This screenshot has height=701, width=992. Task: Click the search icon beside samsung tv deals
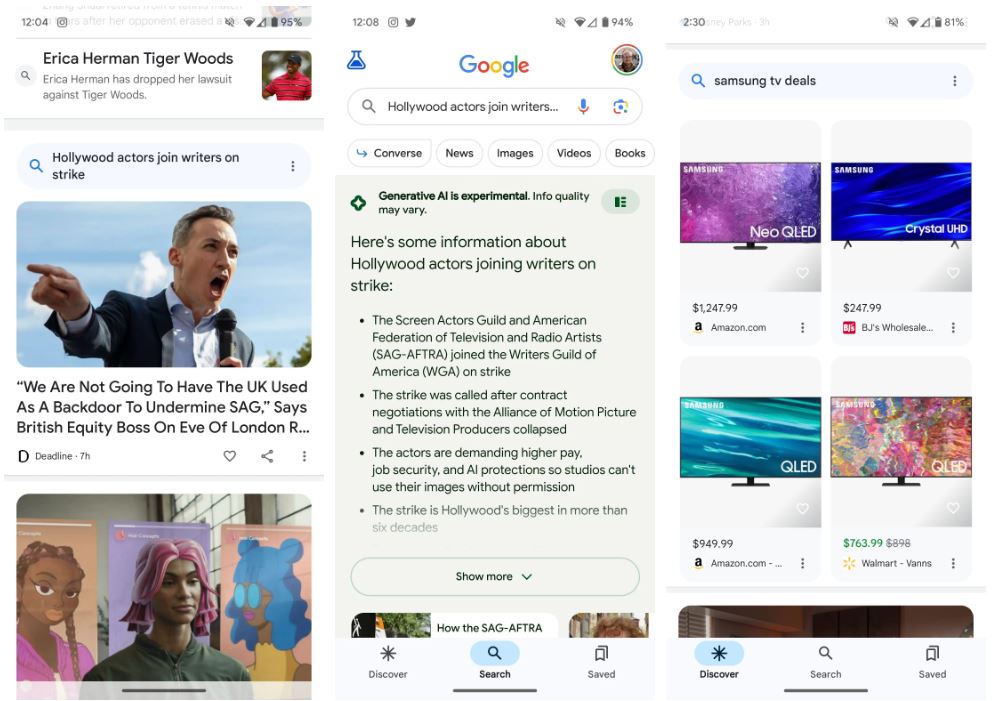[698, 80]
